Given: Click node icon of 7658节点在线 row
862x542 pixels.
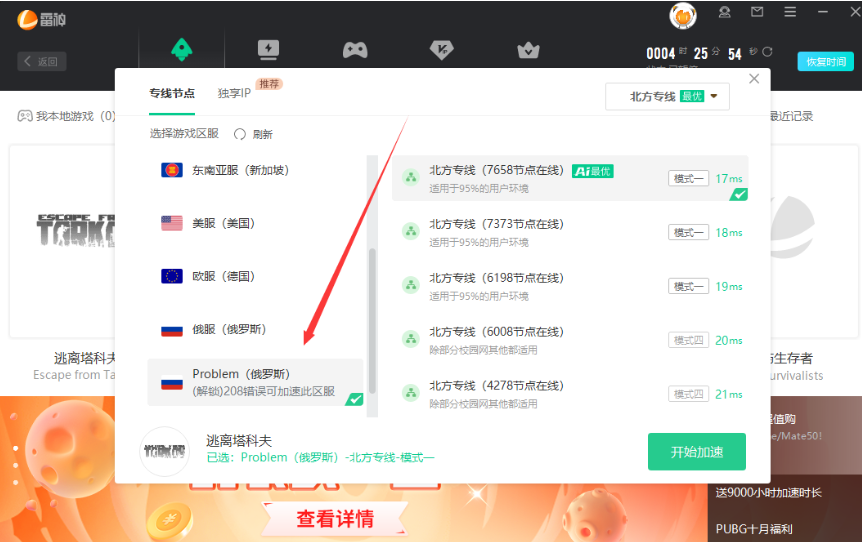Looking at the screenshot, I should pyautogui.click(x=411, y=178).
